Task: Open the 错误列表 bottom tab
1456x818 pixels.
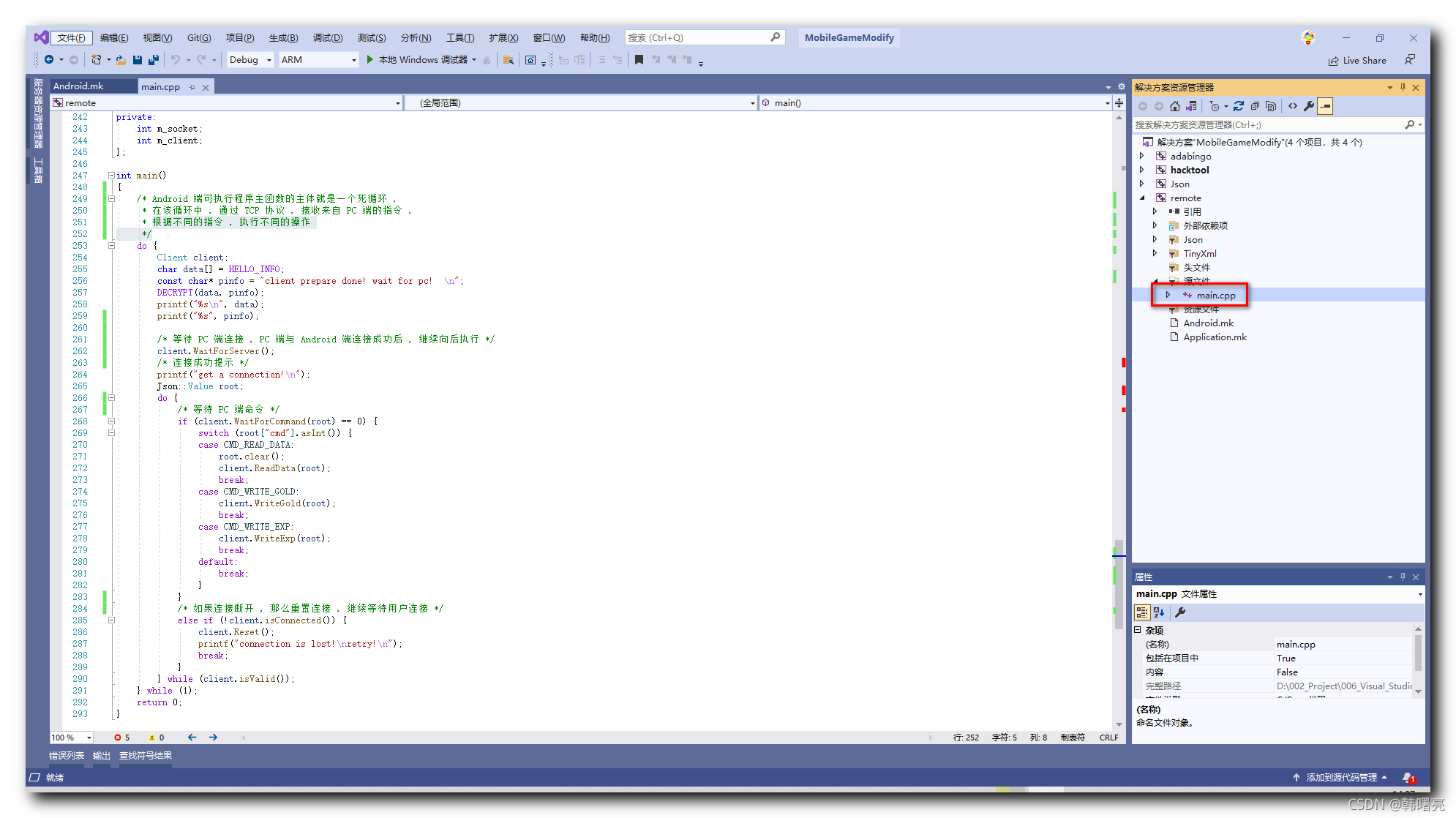Action: click(67, 756)
